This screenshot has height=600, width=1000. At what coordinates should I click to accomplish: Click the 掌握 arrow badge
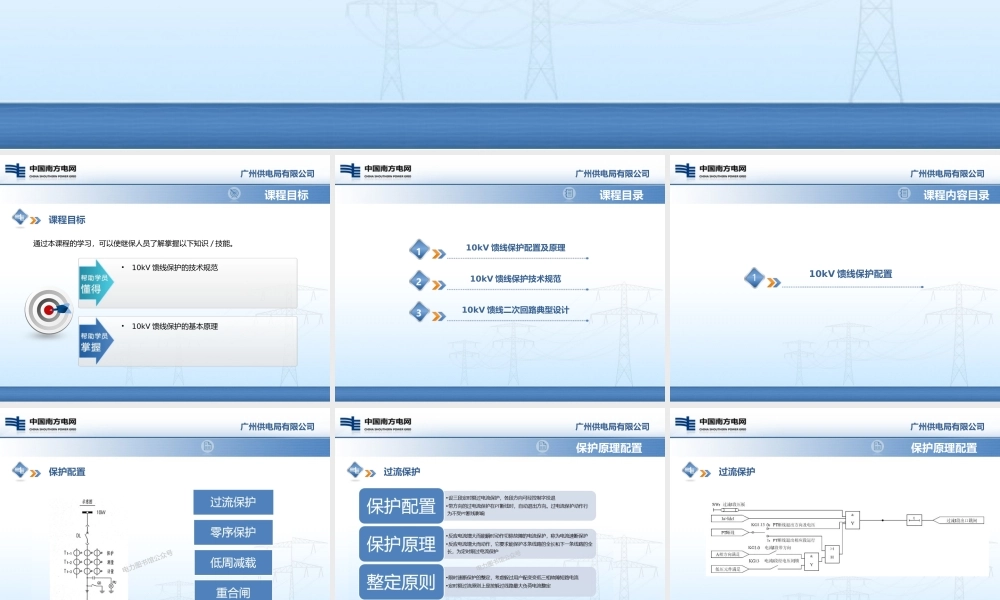96,342
